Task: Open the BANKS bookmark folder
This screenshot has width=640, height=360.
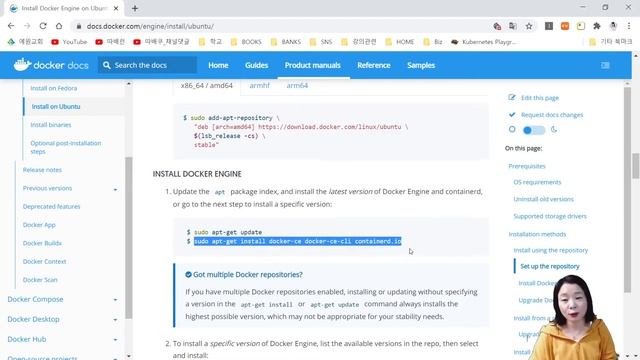Action: 285,42
